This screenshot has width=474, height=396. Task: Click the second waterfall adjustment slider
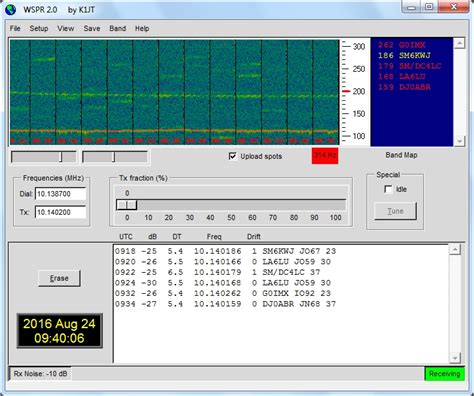point(115,157)
